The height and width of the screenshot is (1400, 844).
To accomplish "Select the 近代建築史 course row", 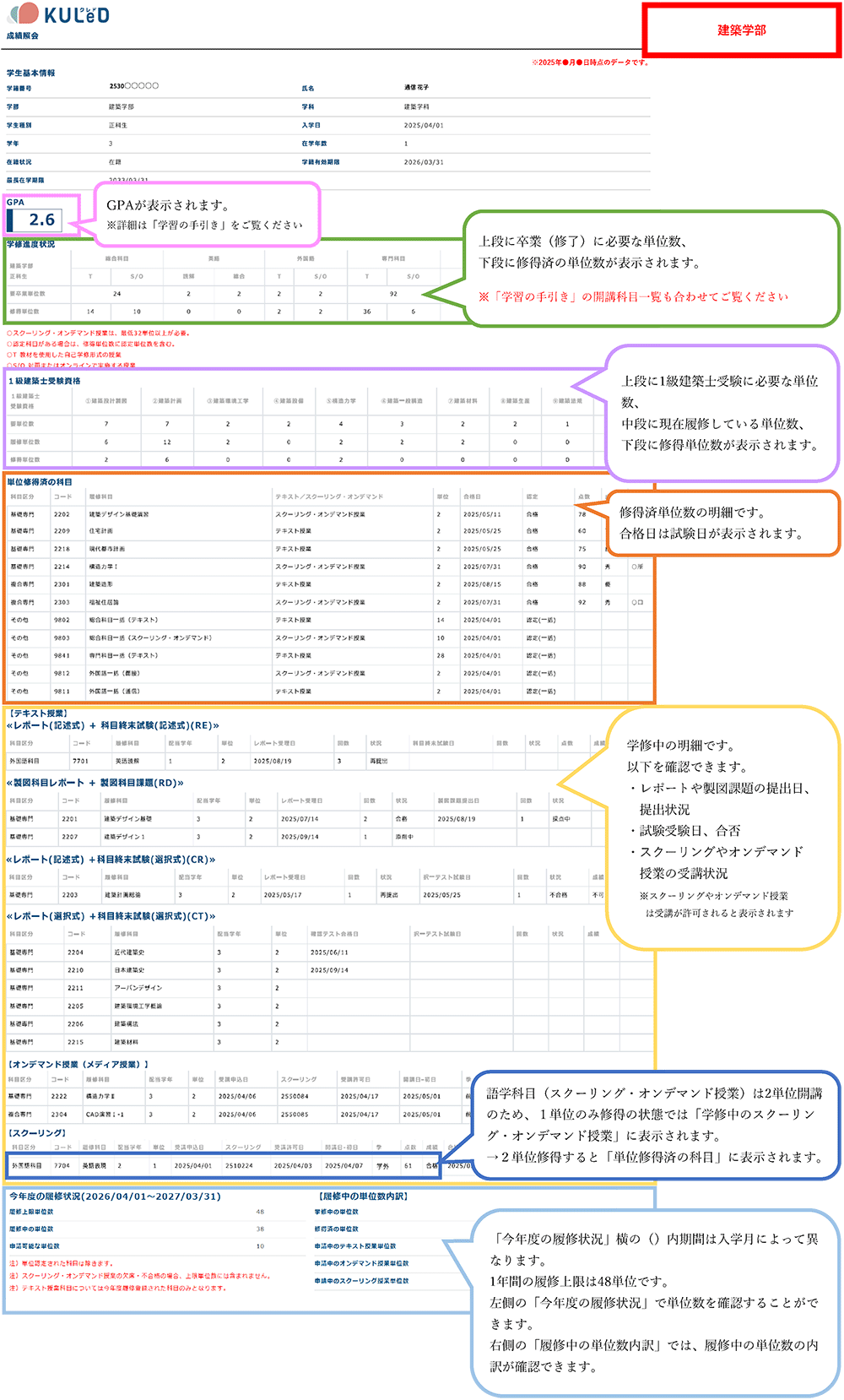I will coord(329,952).
